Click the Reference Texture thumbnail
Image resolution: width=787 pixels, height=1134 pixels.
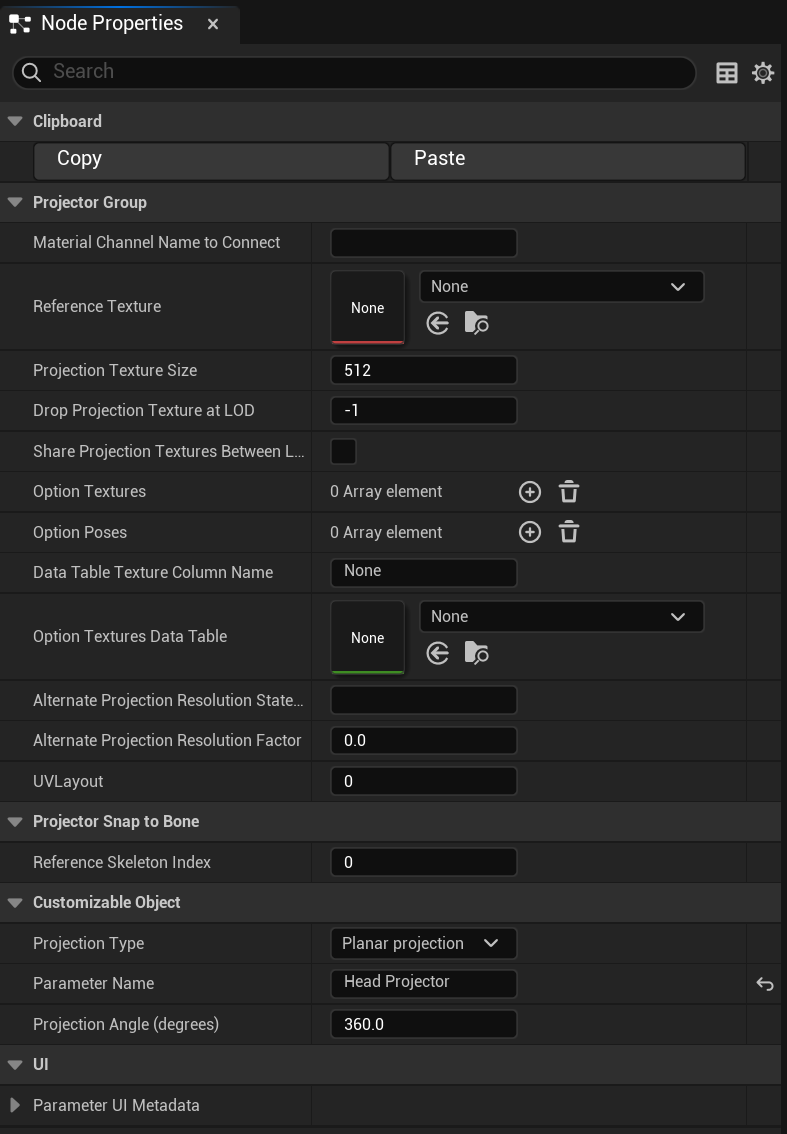367,307
